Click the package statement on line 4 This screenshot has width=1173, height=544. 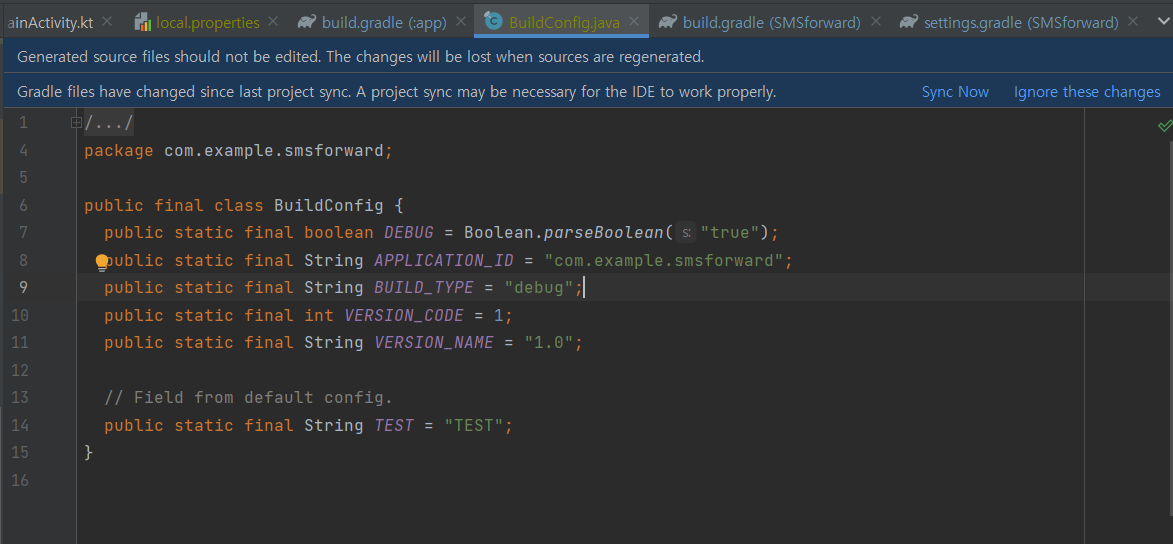pyautogui.click(x=239, y=150)
